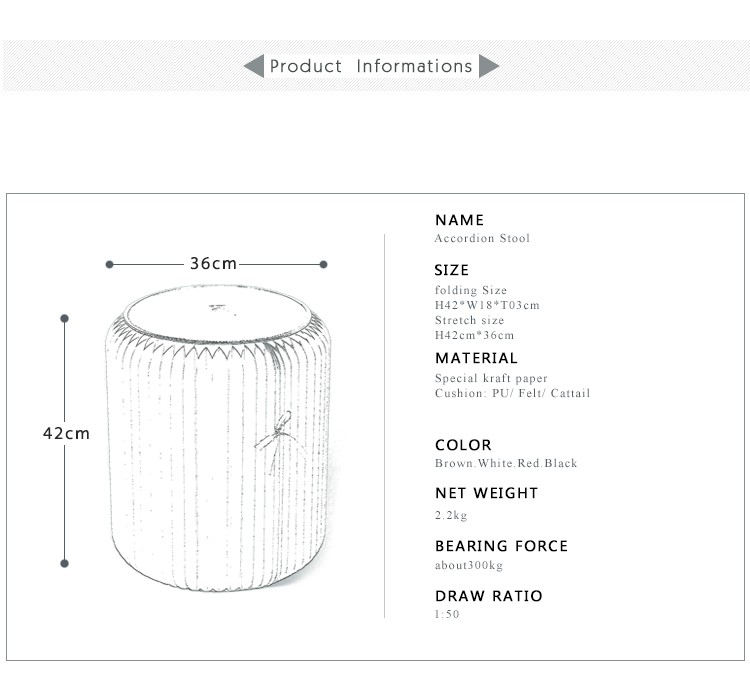Click the round seat cushion on the stool
Image resolution: width=750 pixels, height=691 pixels.
218,314
